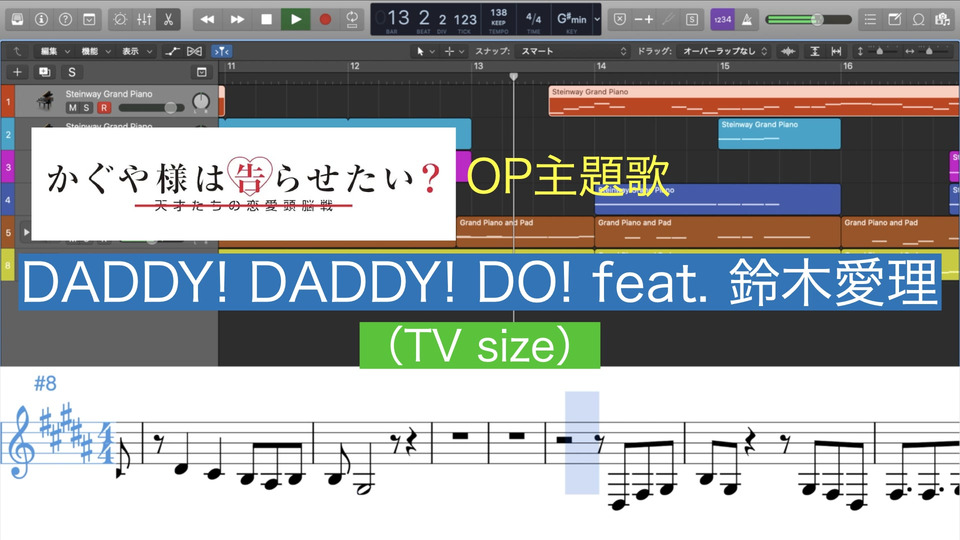The image size is (960, 540).
Task: Open the Mixer faders icon
Action: tap(144, 20)
